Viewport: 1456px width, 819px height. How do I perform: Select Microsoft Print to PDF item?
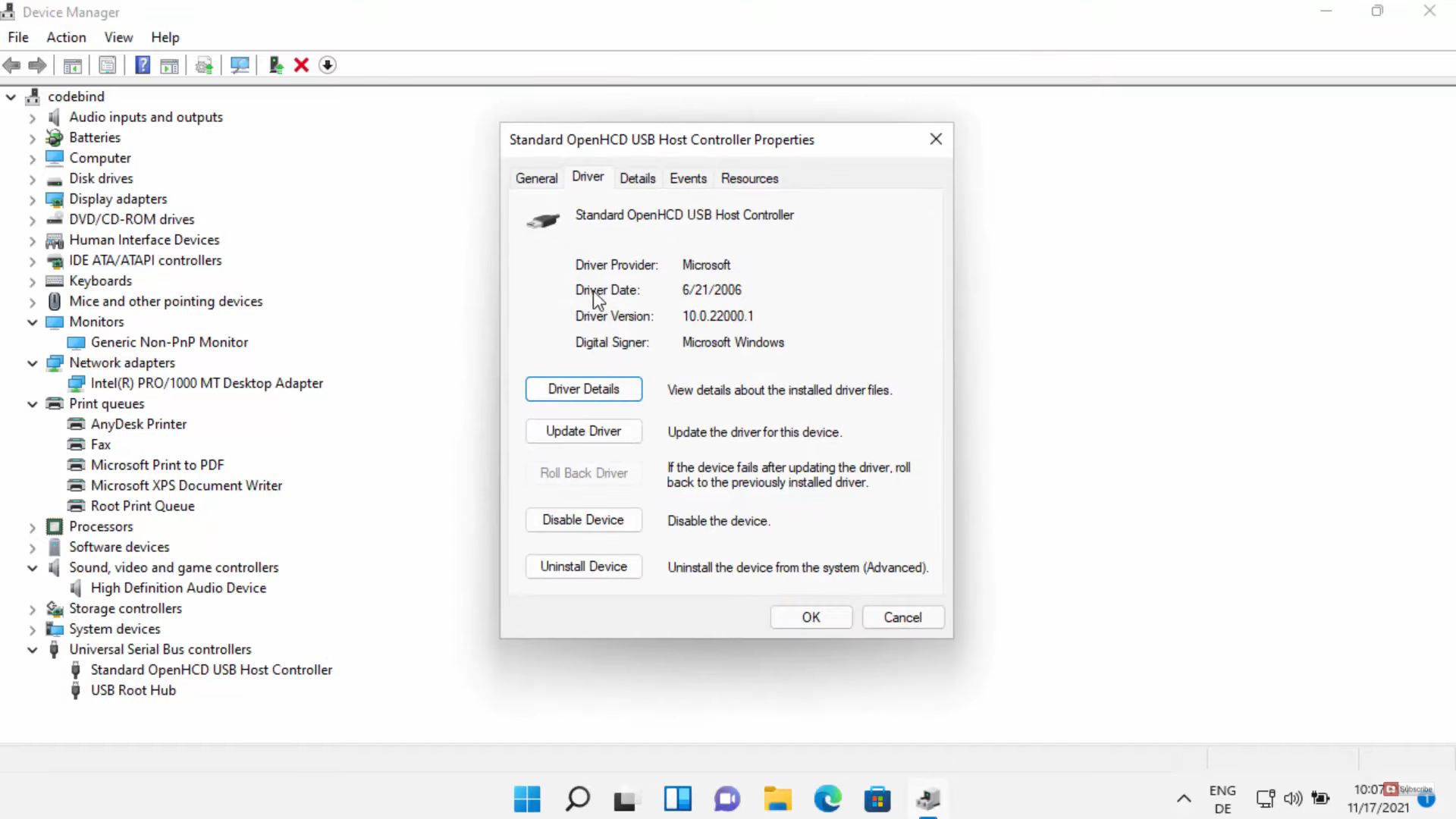[x=157, y=465]
